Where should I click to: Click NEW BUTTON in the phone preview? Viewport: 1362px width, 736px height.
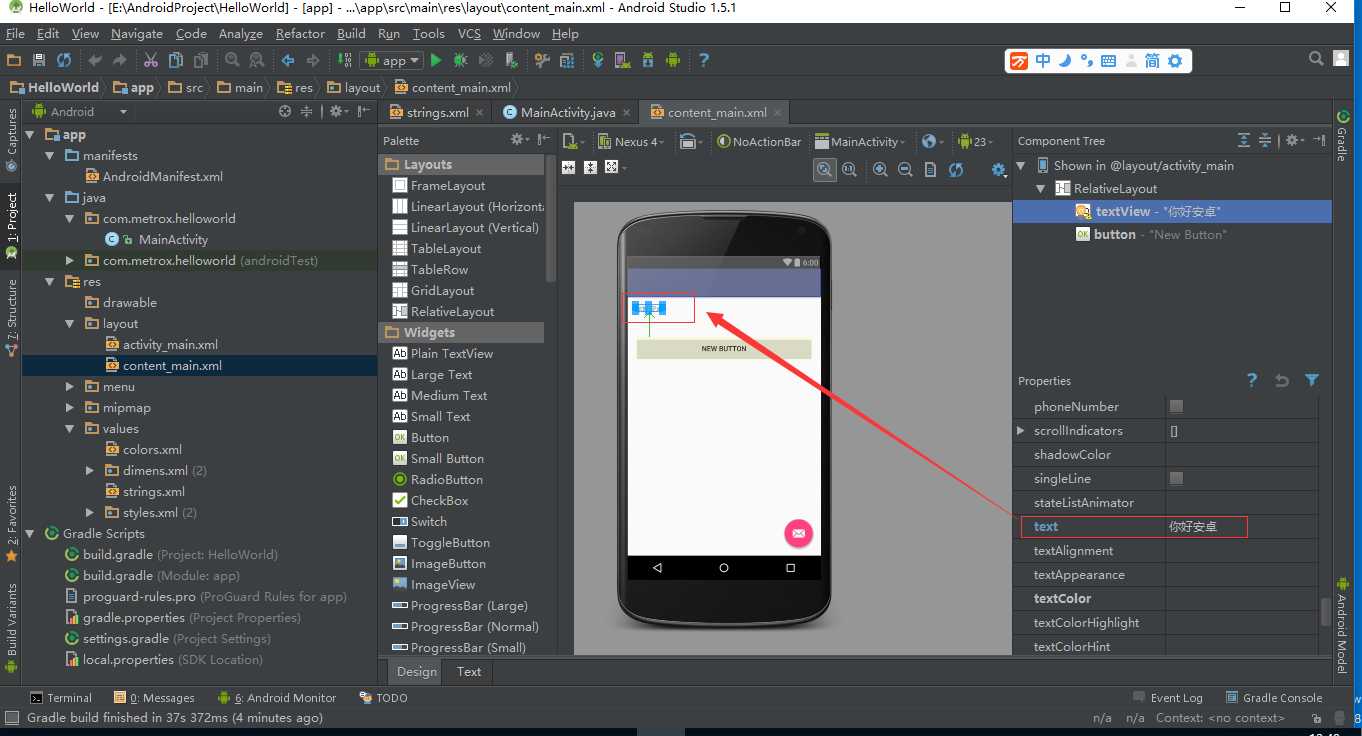pyautogui.click(x=724, y=349)
